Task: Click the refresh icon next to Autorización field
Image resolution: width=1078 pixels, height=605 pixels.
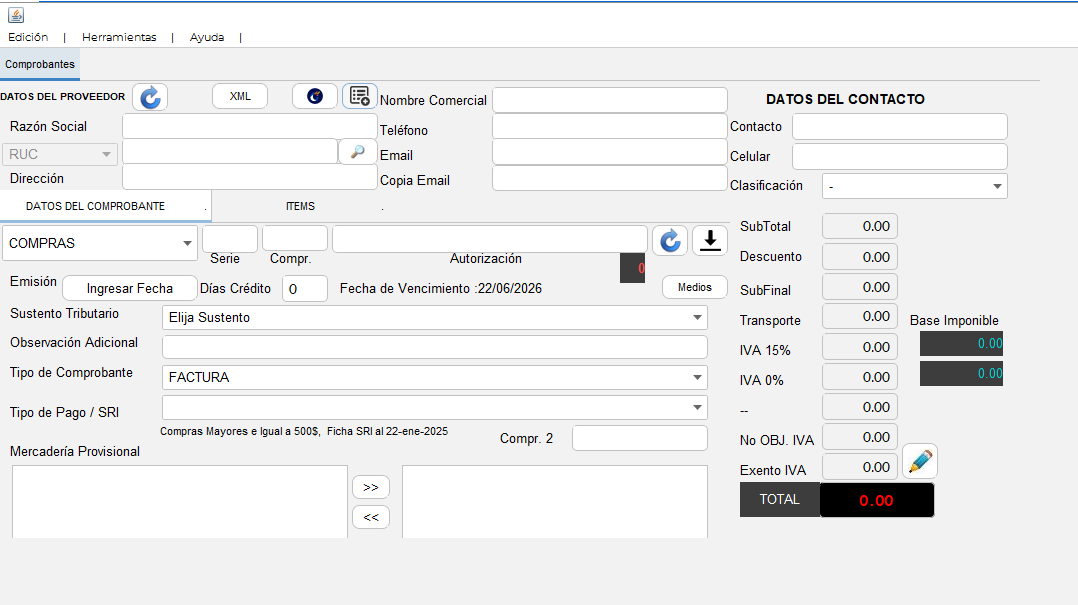Action: (x=670, y=241)
